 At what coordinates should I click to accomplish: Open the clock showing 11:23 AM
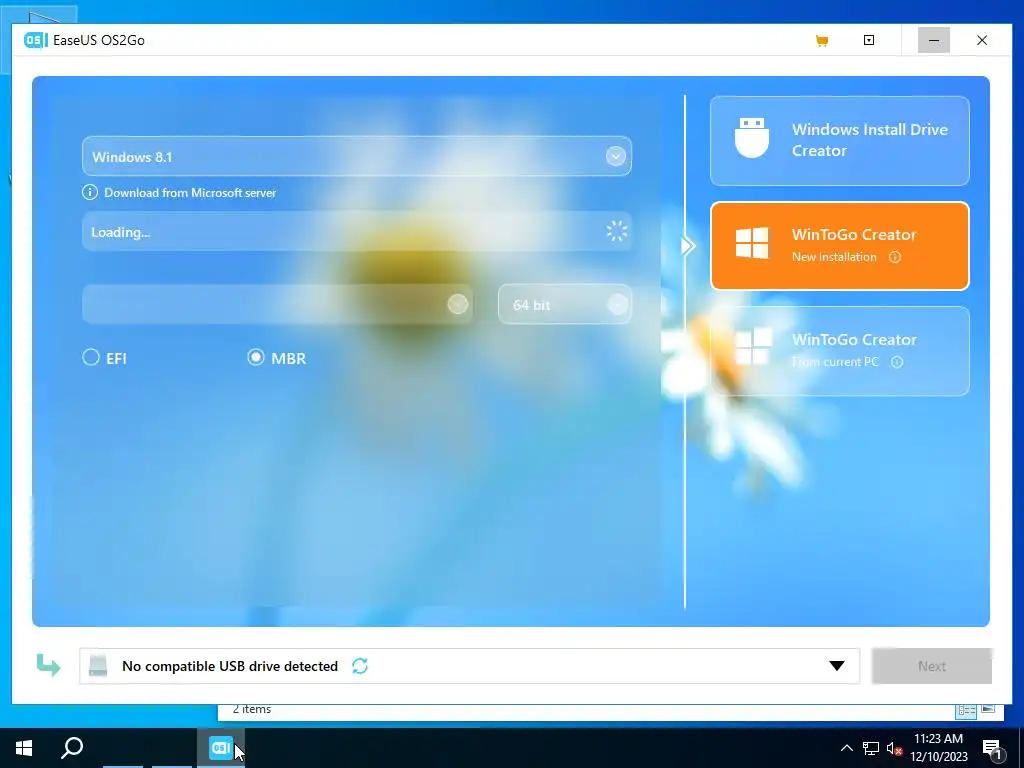(938, 748)
